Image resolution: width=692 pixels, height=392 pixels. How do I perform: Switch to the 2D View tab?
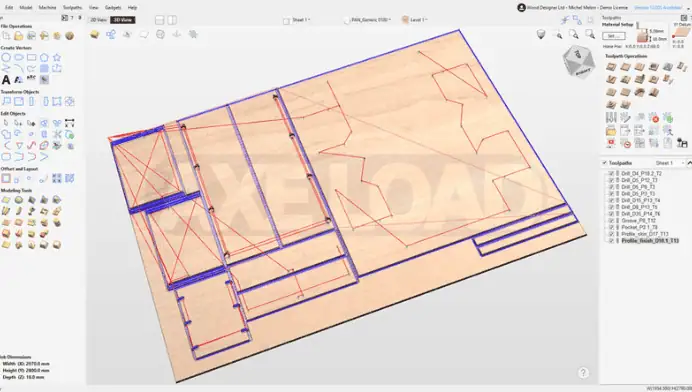[98, 20]
